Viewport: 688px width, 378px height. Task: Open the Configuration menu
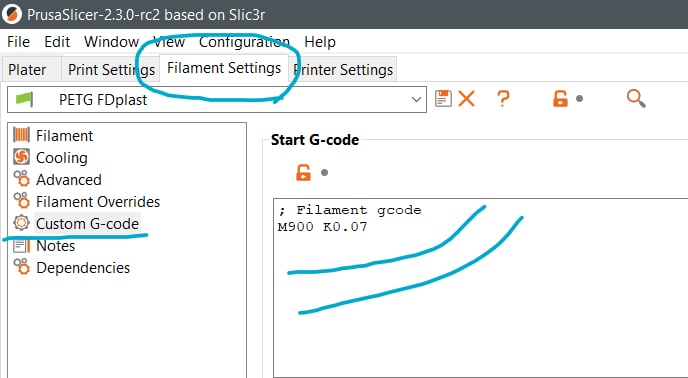[244, 42]
